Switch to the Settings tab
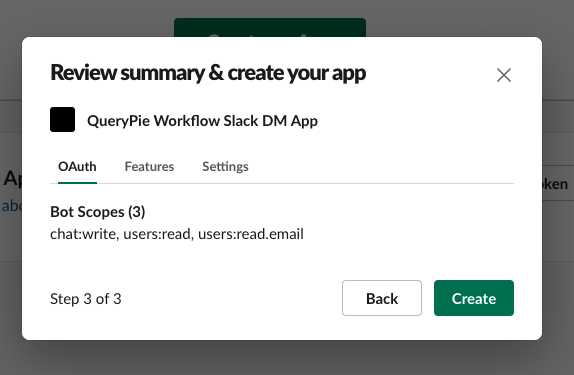Screen dimensions: 574x375 226,167
